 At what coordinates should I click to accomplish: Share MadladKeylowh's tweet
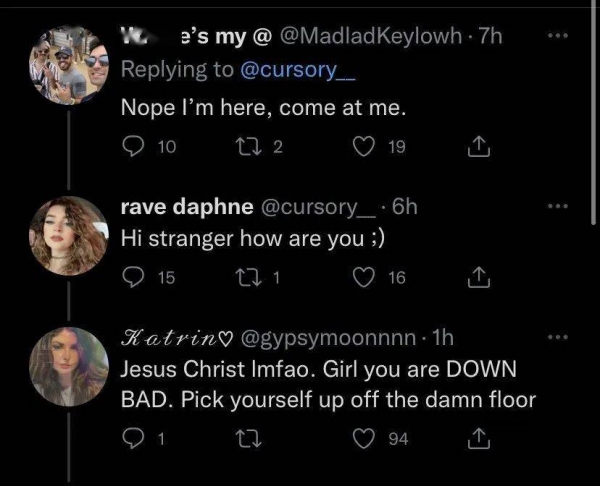[477, 146]
